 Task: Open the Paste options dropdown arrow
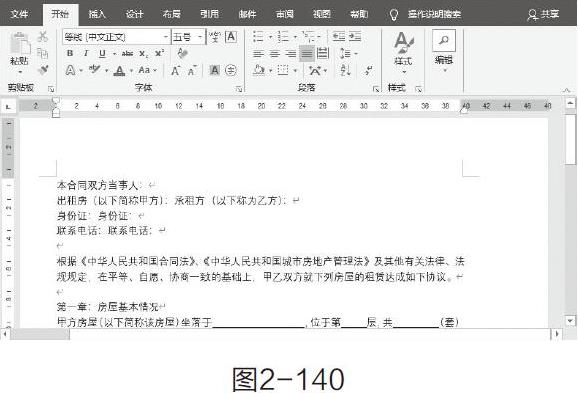coord(20,71)
